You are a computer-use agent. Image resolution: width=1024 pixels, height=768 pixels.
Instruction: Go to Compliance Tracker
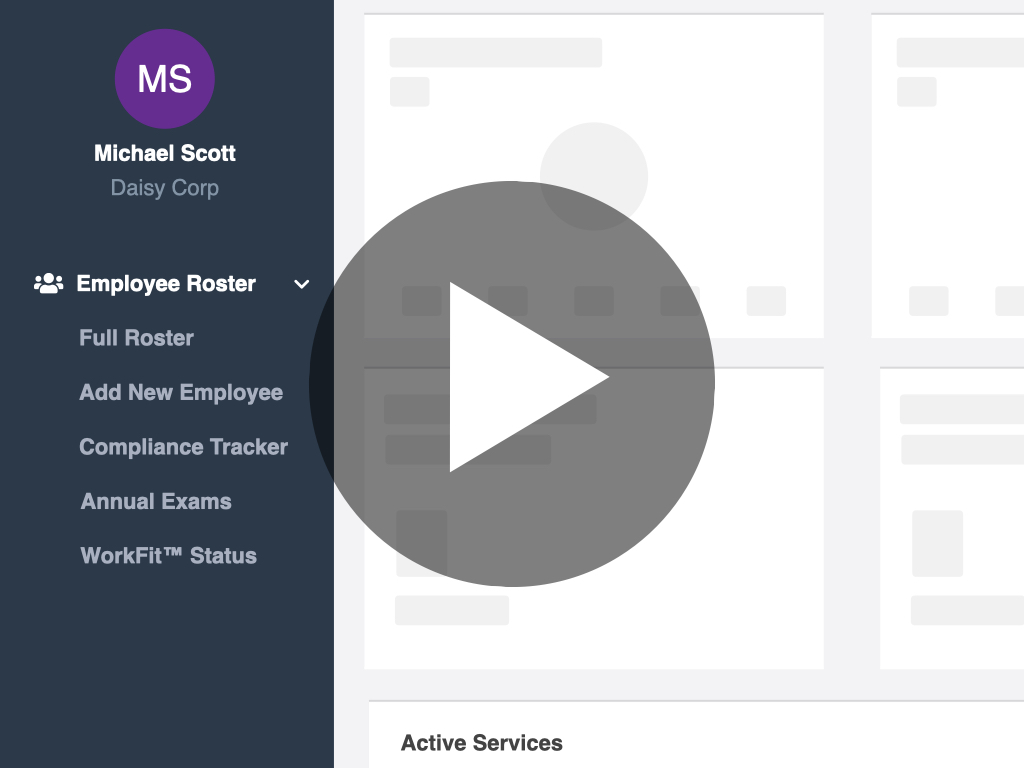click(184, 447)
